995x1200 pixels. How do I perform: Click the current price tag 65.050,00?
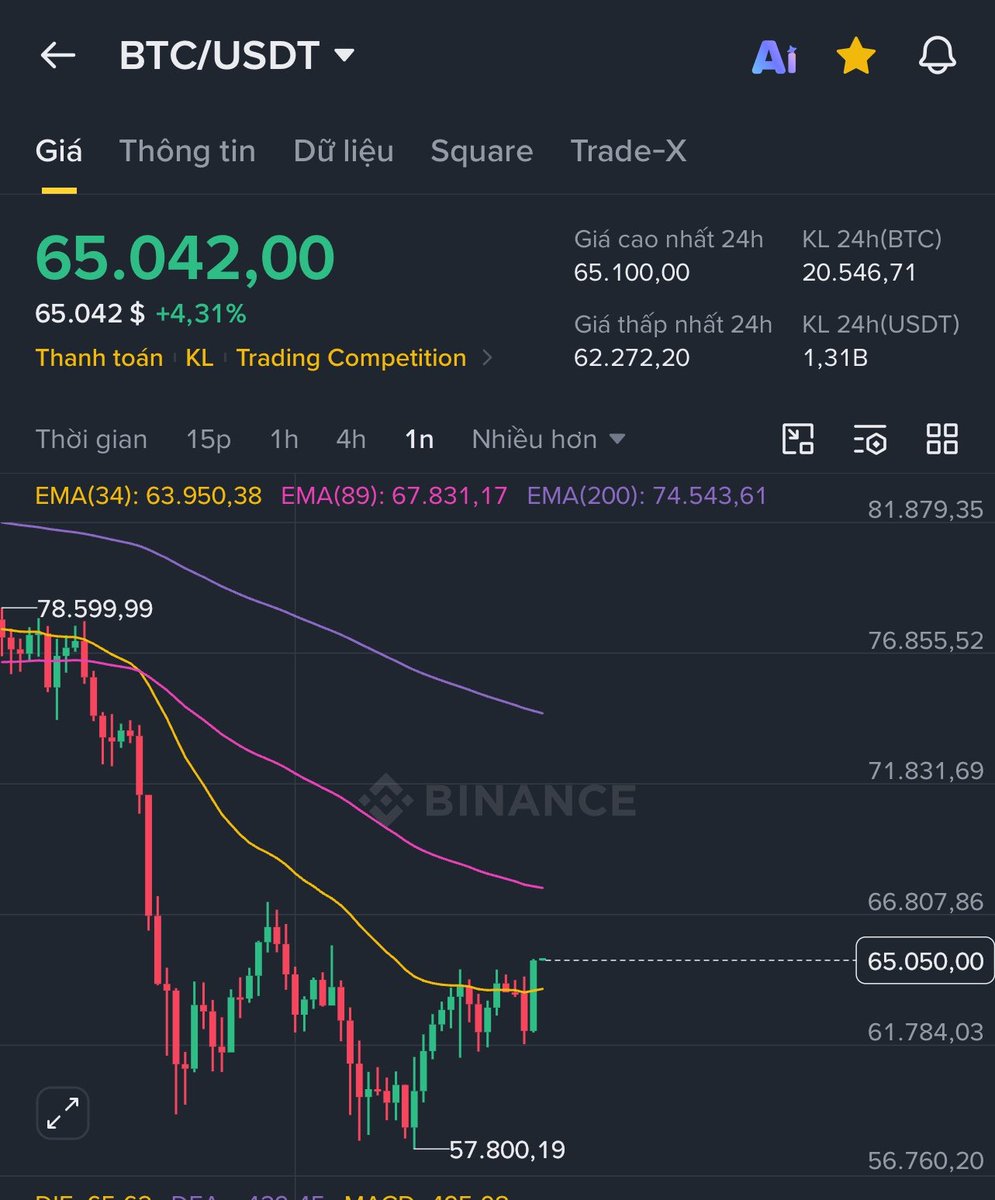click(x=925, y=961)
